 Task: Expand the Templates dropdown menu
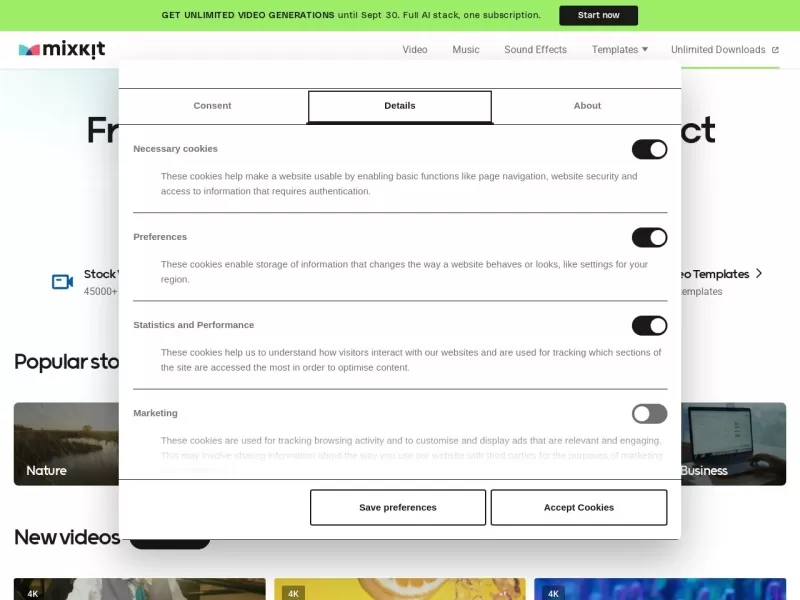point(619,49)
